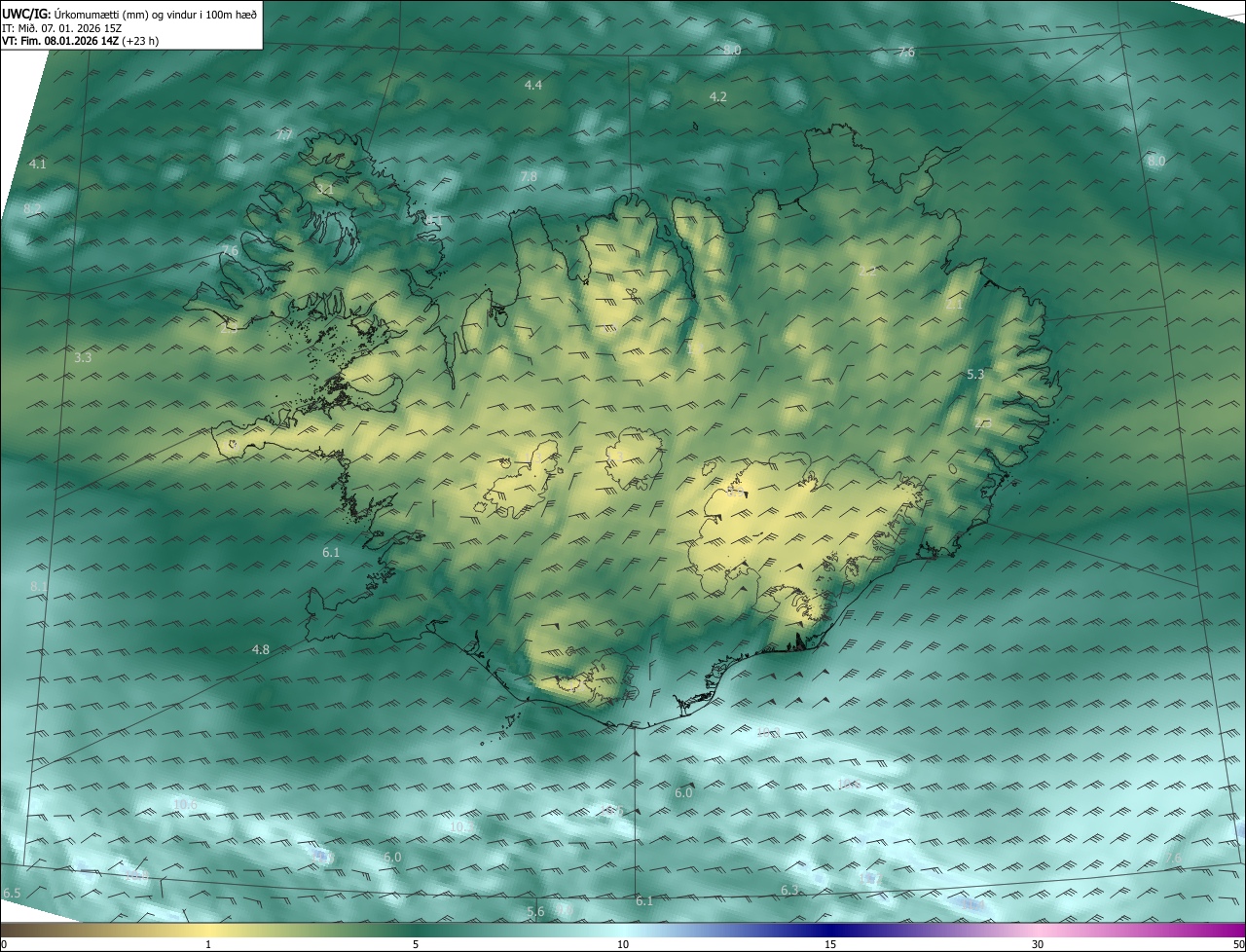Click the '4.2' value on the map
Screen dimensions: 1246x952
pyautogui.click(x=717, y=96)
